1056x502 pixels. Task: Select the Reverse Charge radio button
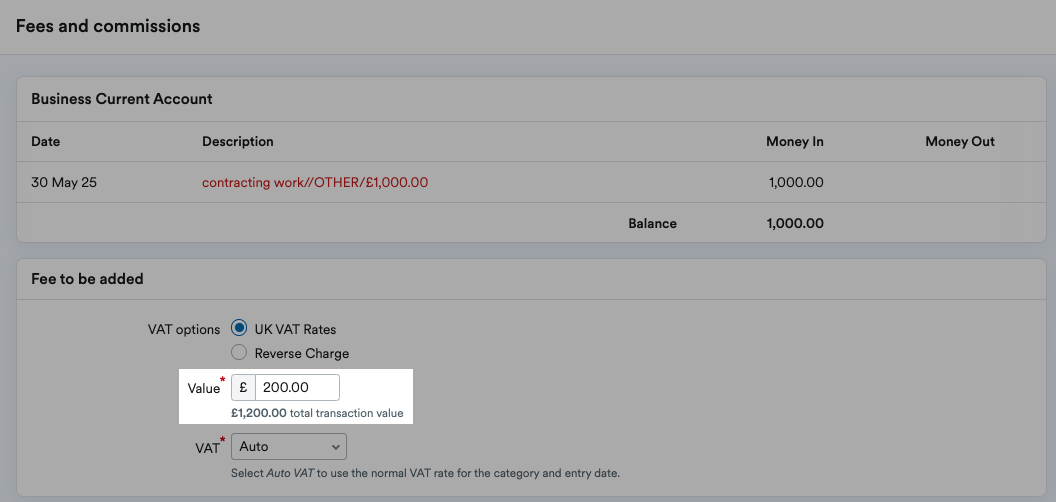239,352
